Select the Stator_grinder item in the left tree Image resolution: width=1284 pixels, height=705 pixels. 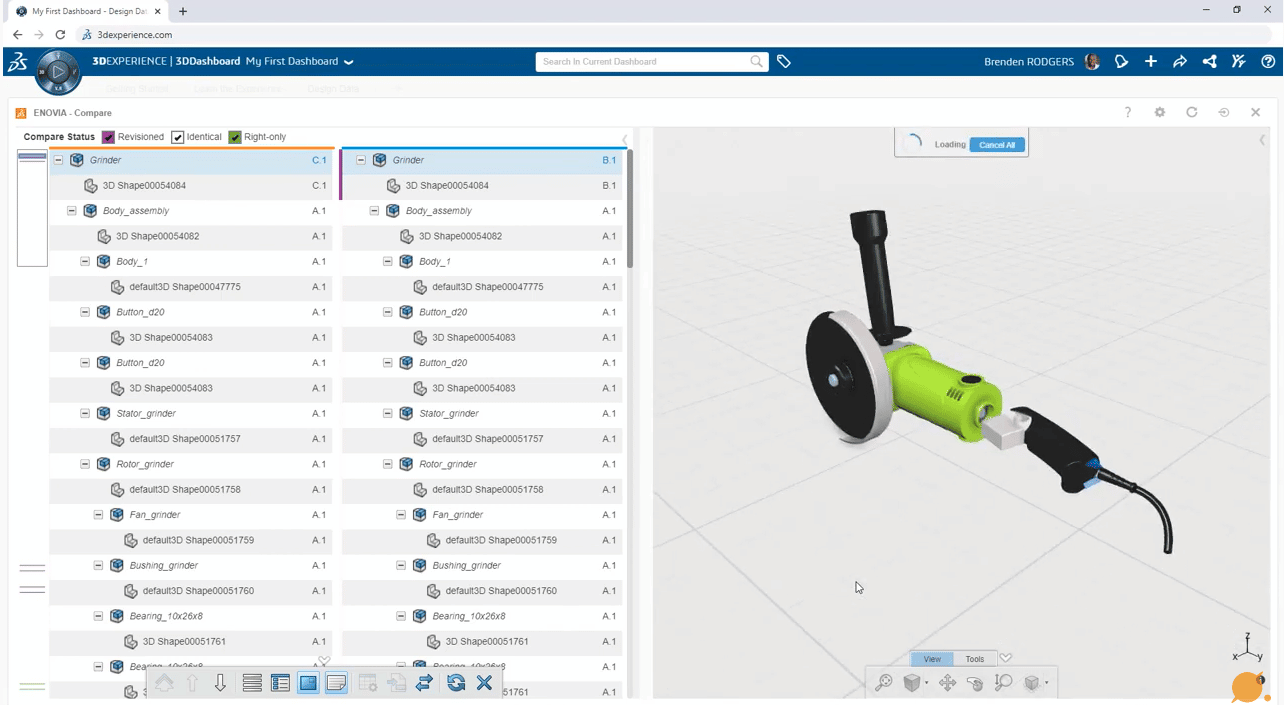click(x=147, y=413)
